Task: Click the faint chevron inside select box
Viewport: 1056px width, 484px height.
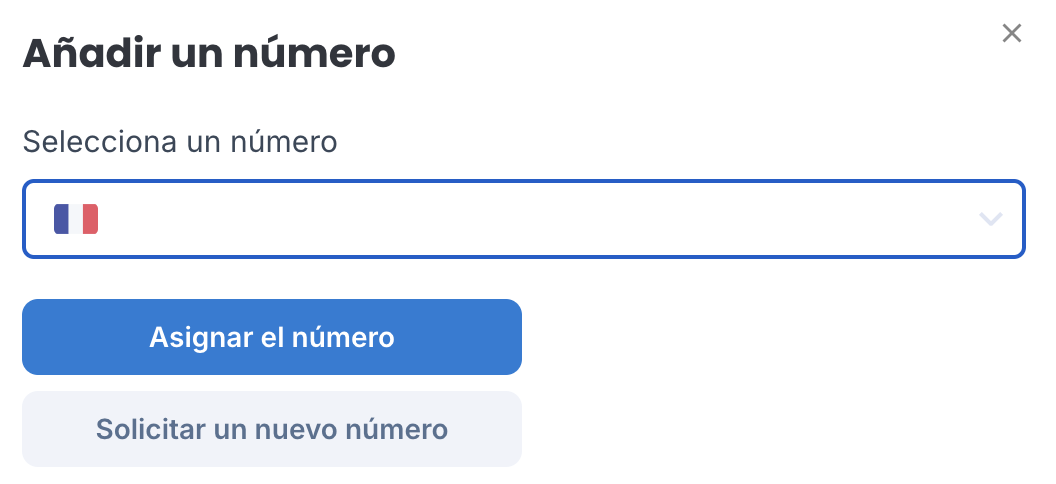Action: click(x=991, y=219)
